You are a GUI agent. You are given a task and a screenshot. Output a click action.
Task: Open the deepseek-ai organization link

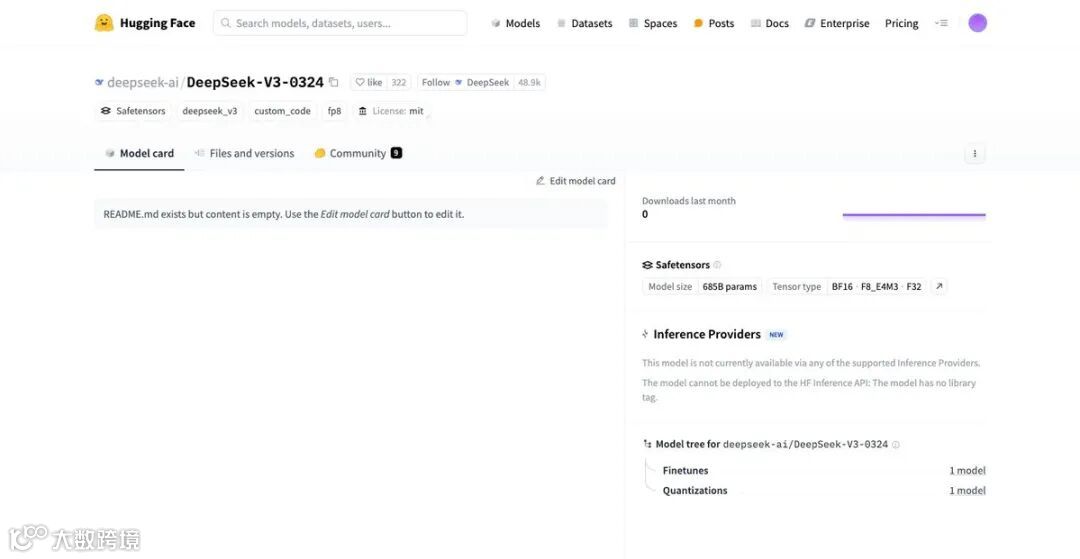tap(142, 83)
